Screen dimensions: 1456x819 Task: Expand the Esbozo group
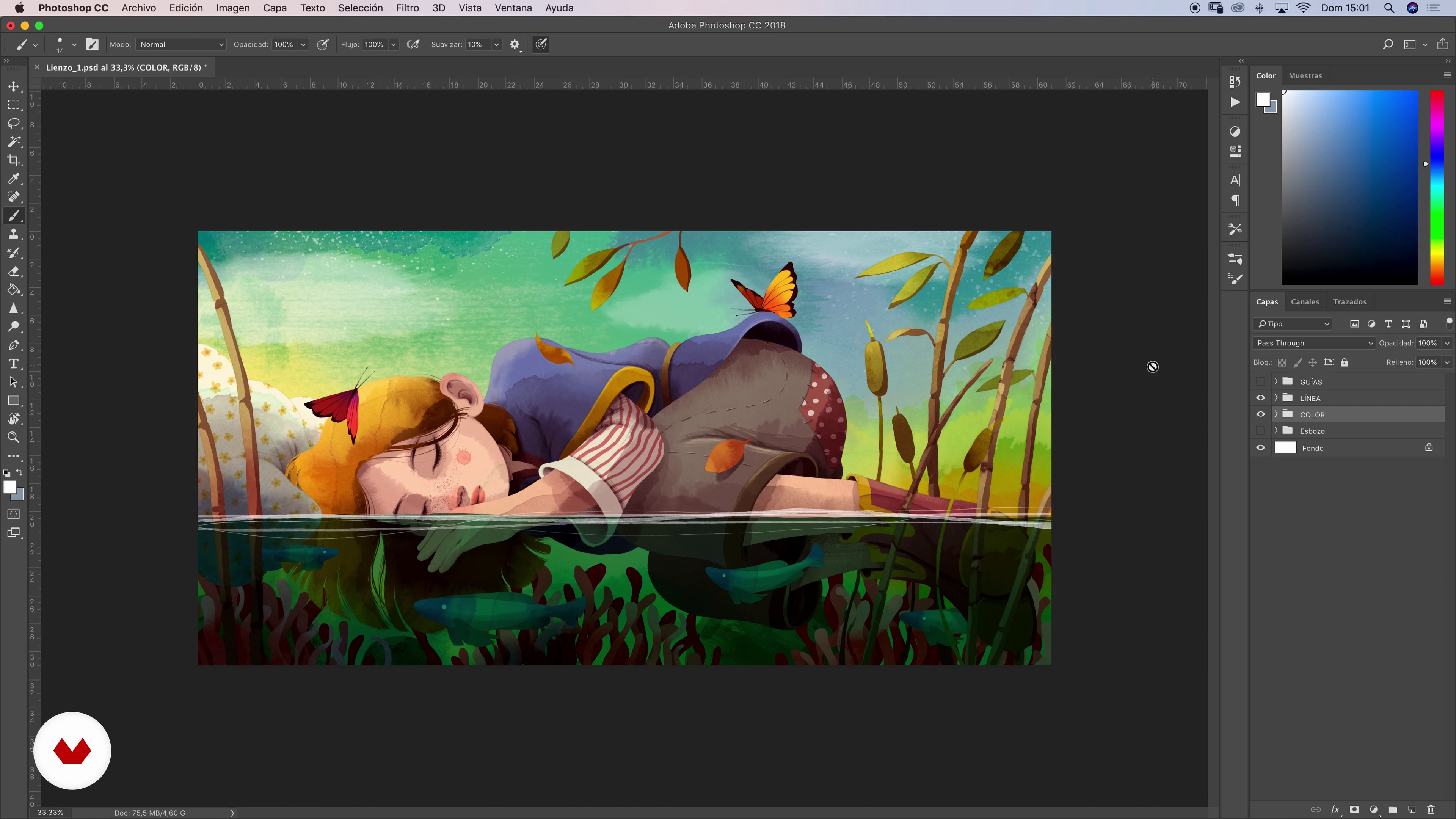(1276, 431)
